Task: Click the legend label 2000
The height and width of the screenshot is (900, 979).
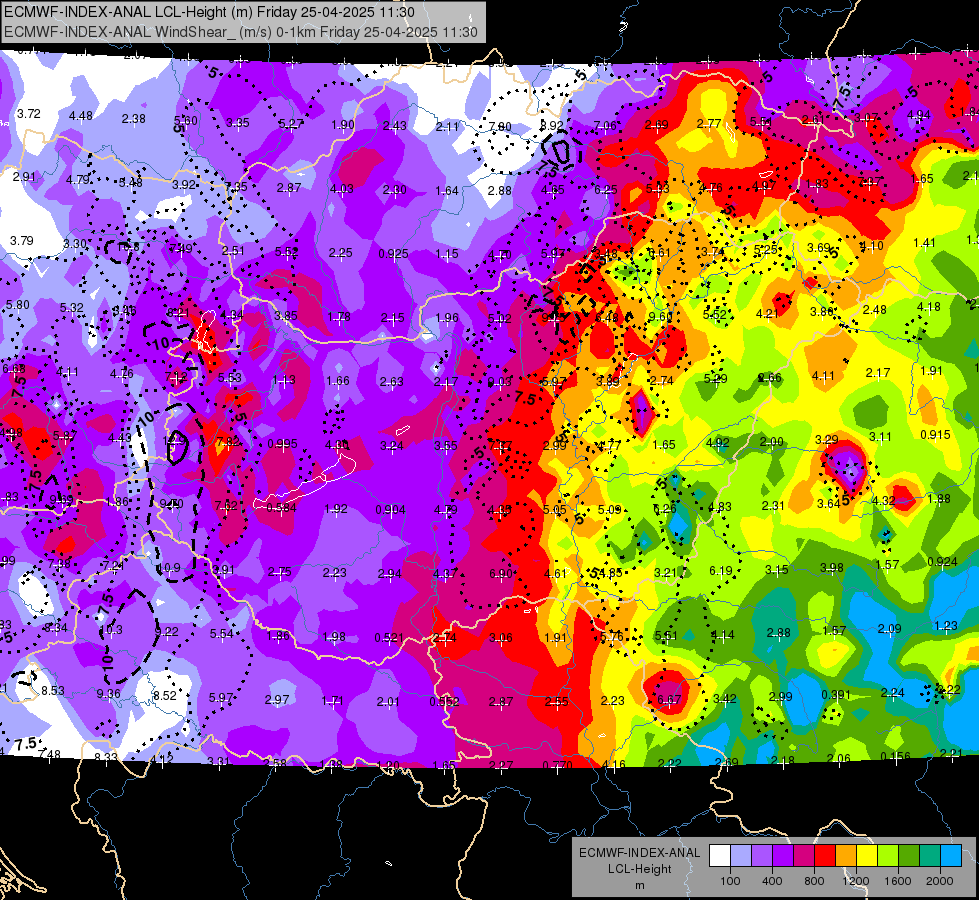Action: click(x=940, y=881)
